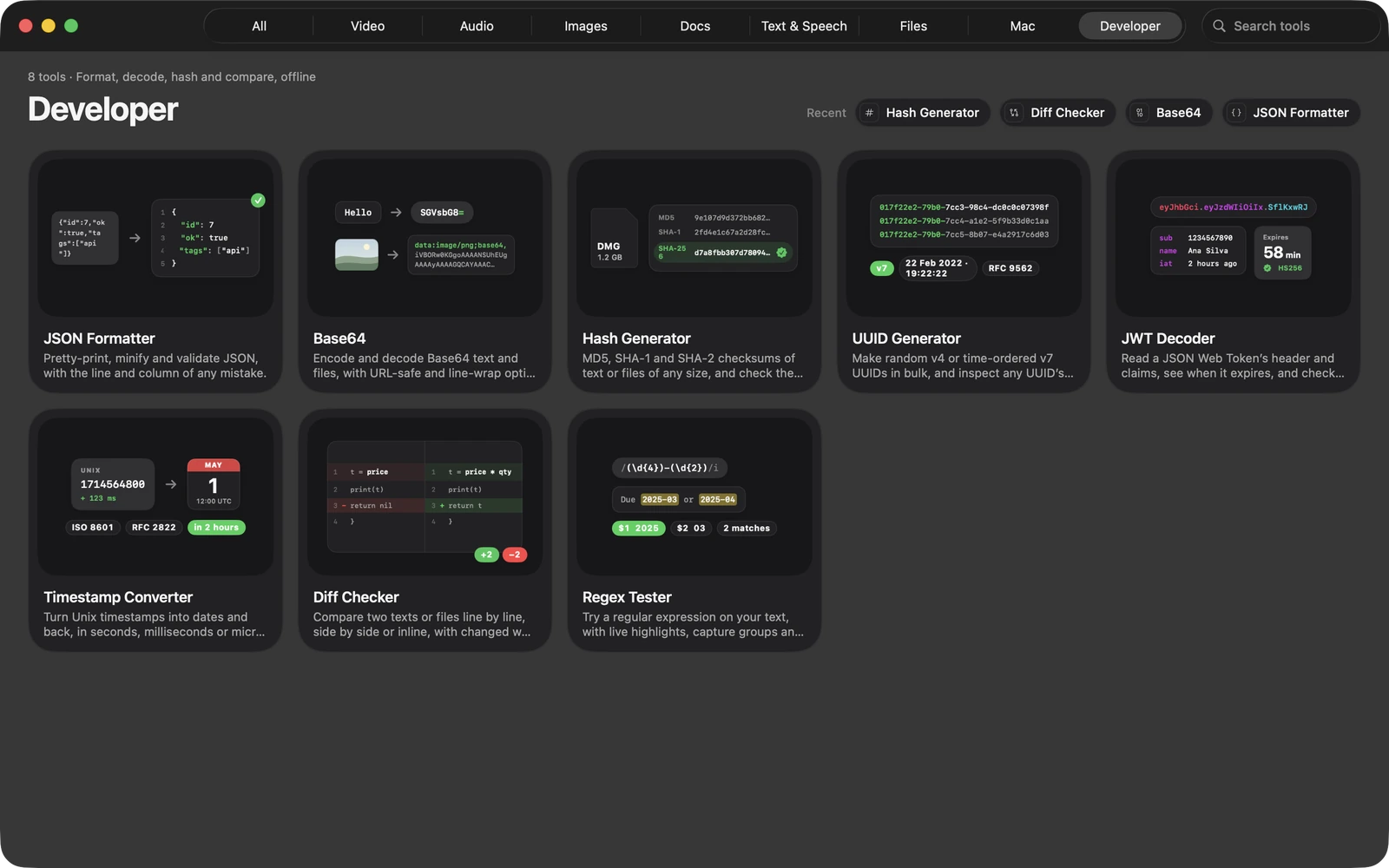1389x868 pixels.
Task: Click the red close window button
Action: pyautogui.click(x=26, y=26)
